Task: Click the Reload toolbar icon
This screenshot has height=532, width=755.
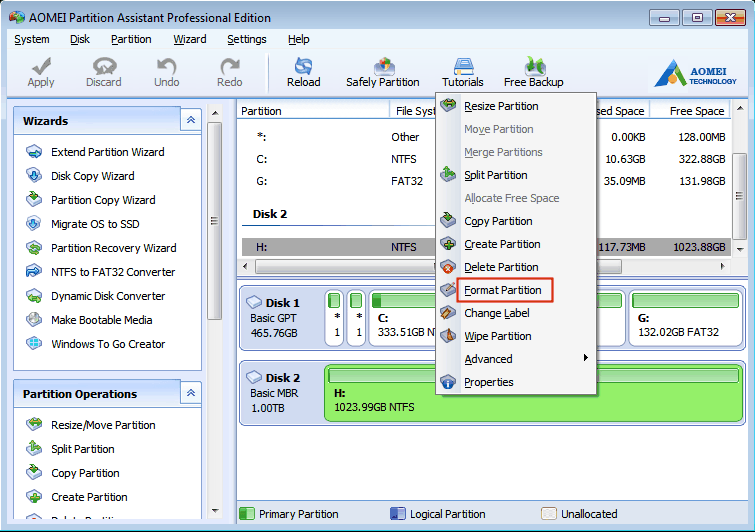Action: tap(303, 66)
